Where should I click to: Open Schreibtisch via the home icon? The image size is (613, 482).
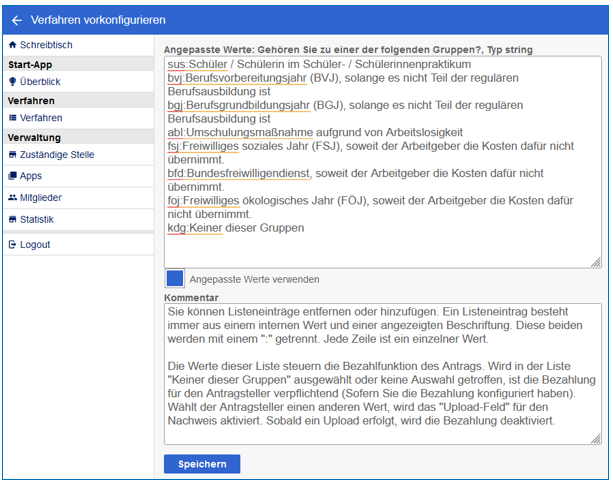12,46
